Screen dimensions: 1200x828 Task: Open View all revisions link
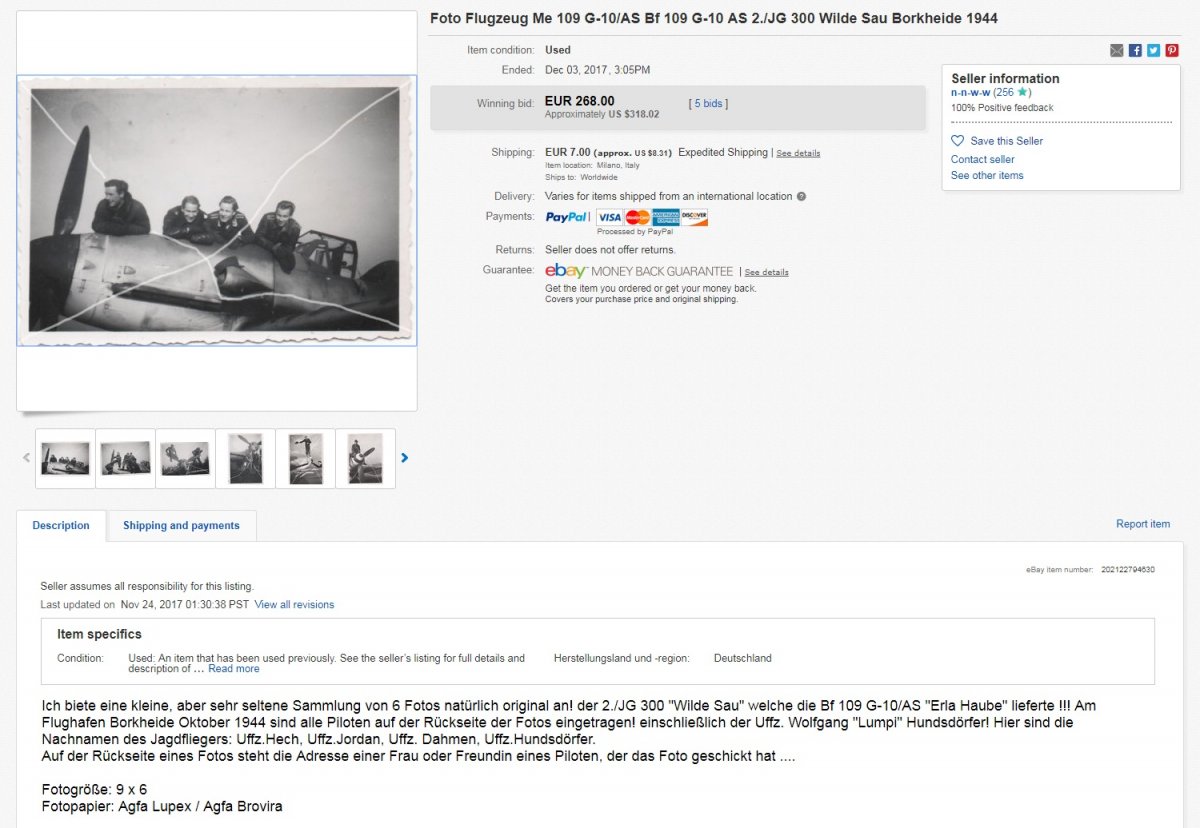point(294,605)
